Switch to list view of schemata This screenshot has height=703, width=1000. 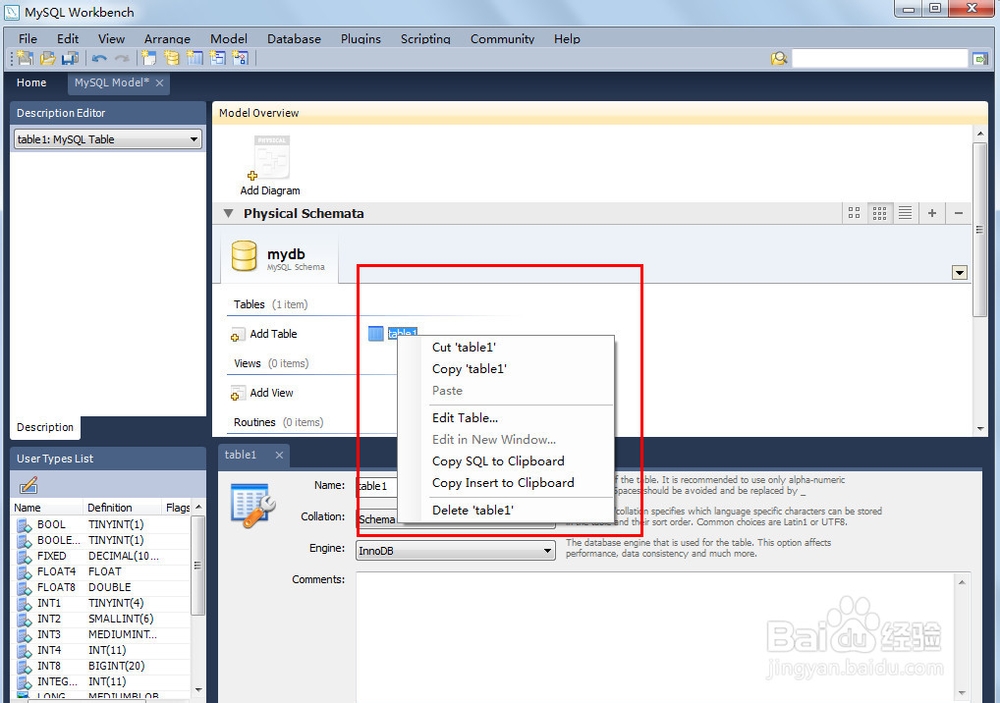(x=905, y=213)
